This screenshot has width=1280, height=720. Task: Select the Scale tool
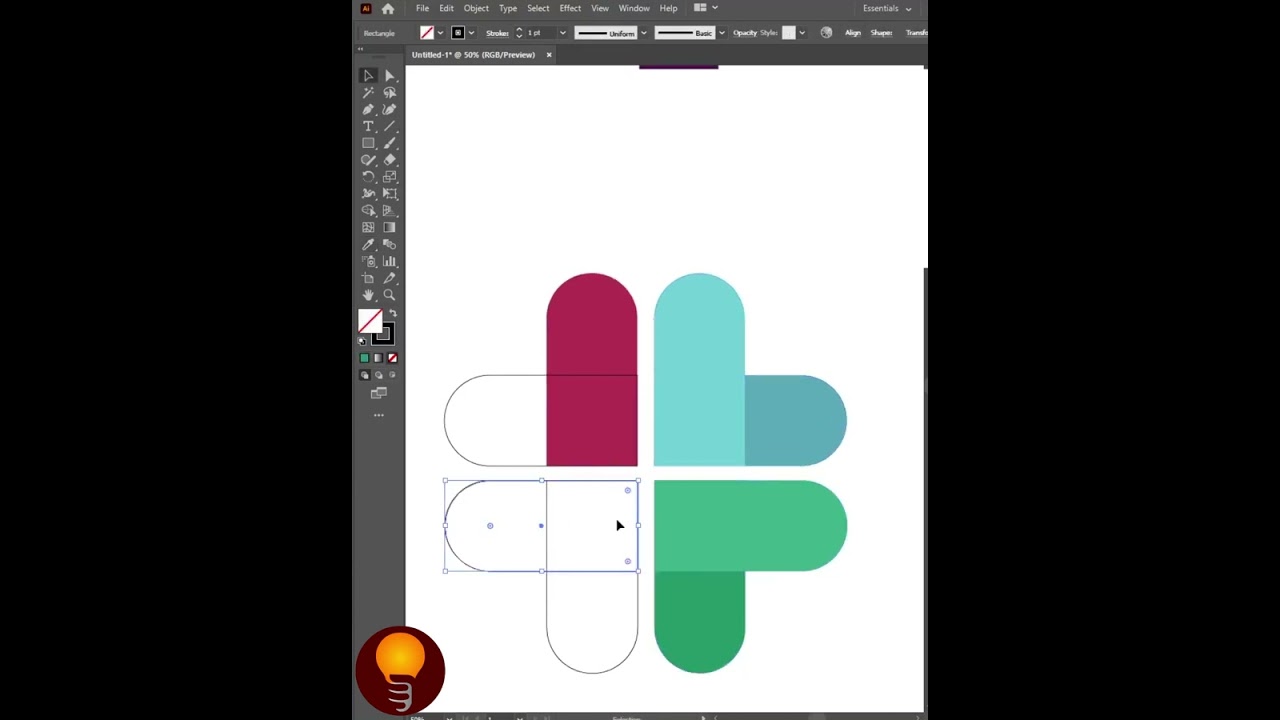tap(389, 177)
